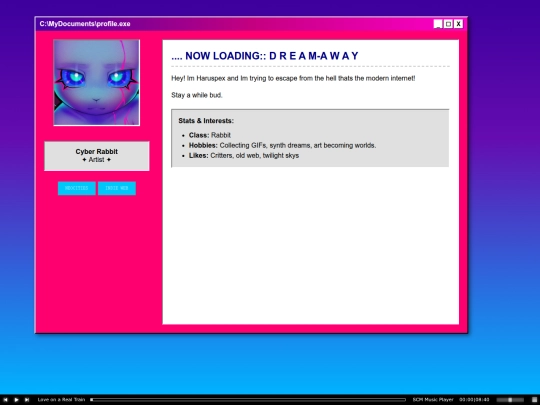This screenshot has width=540, height=405.
Task: Adjust the music player volume slider
Action: coord(510,399)
